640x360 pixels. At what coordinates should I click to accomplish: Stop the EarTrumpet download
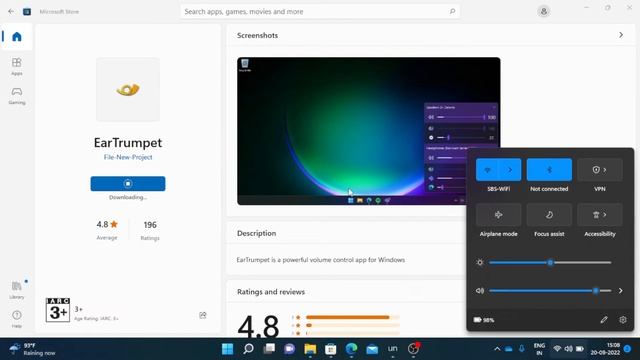pyautogui.click(x=128, y=184)
